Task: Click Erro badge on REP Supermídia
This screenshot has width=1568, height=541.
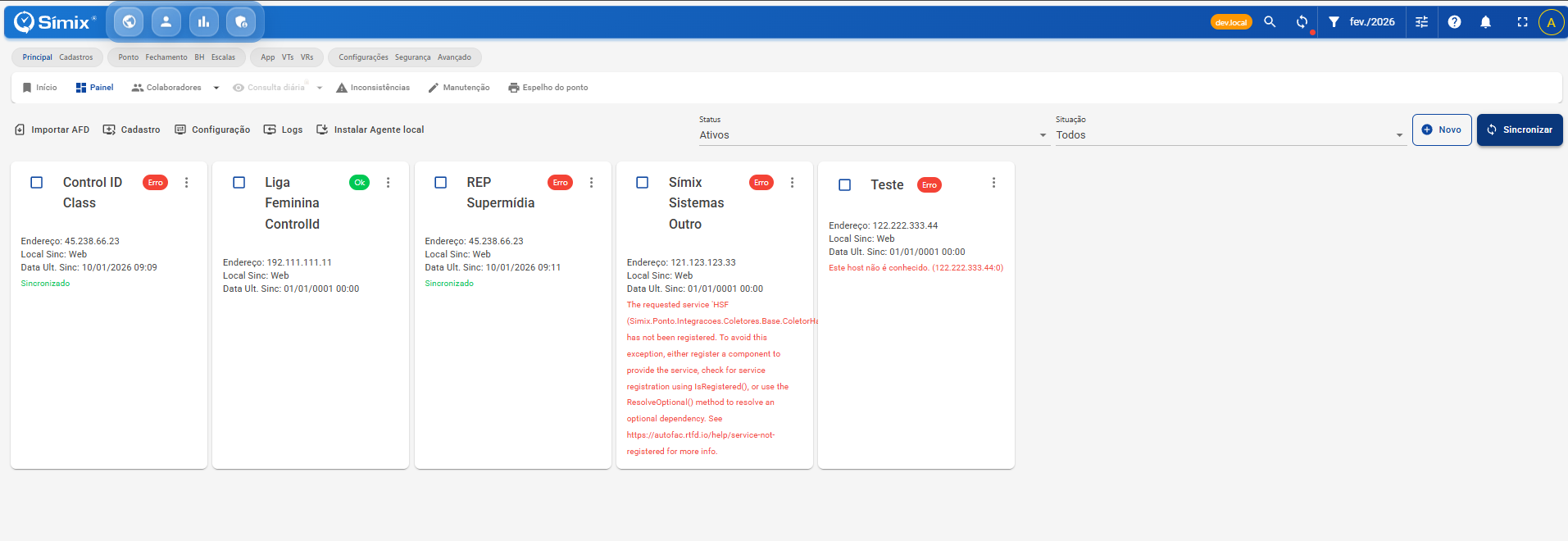Action: point(561,183)
